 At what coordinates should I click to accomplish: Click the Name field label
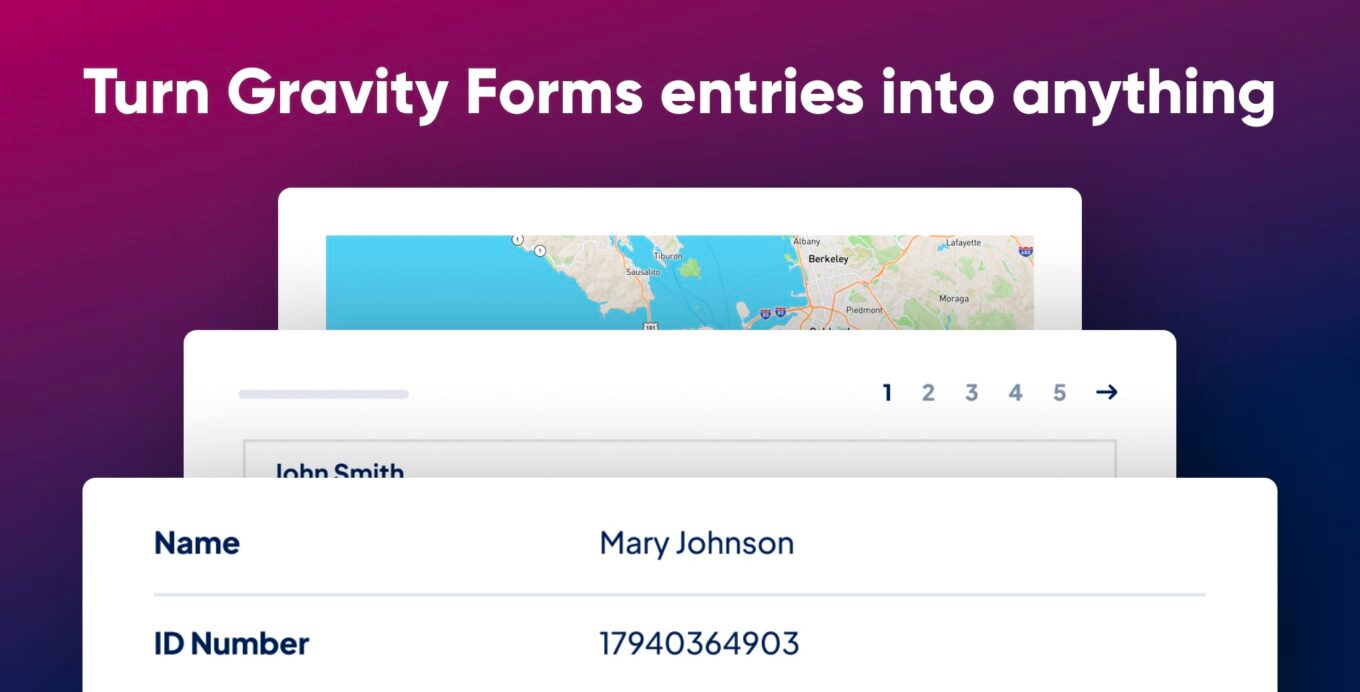[x=197, y=544]
